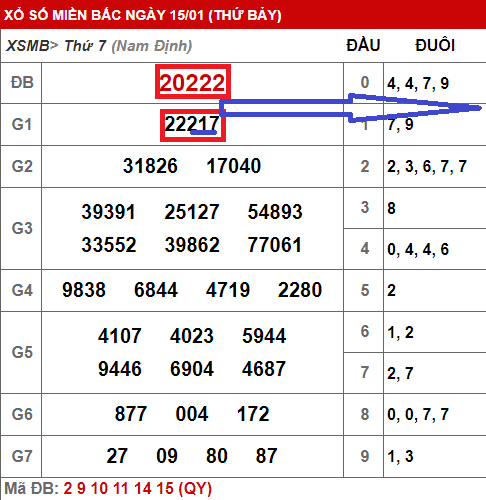
Task: Click G3 number 77061
Action: pyautogui.click(x=275, y=245)
